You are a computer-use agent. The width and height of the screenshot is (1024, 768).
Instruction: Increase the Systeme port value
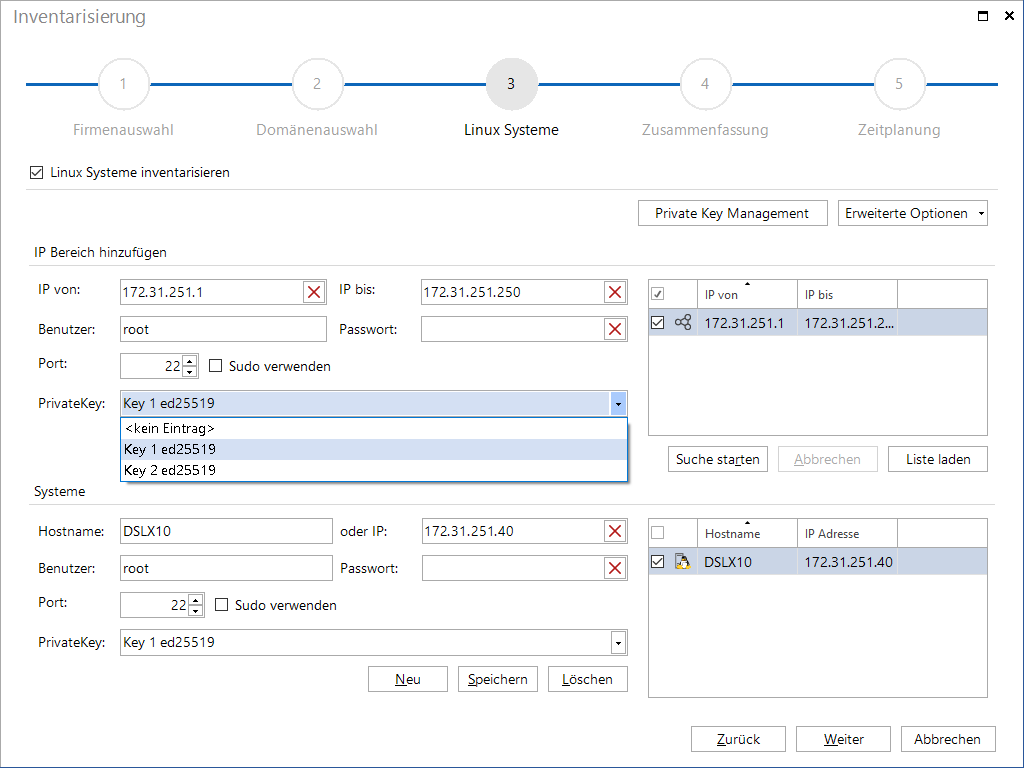[x=195, y=600]
